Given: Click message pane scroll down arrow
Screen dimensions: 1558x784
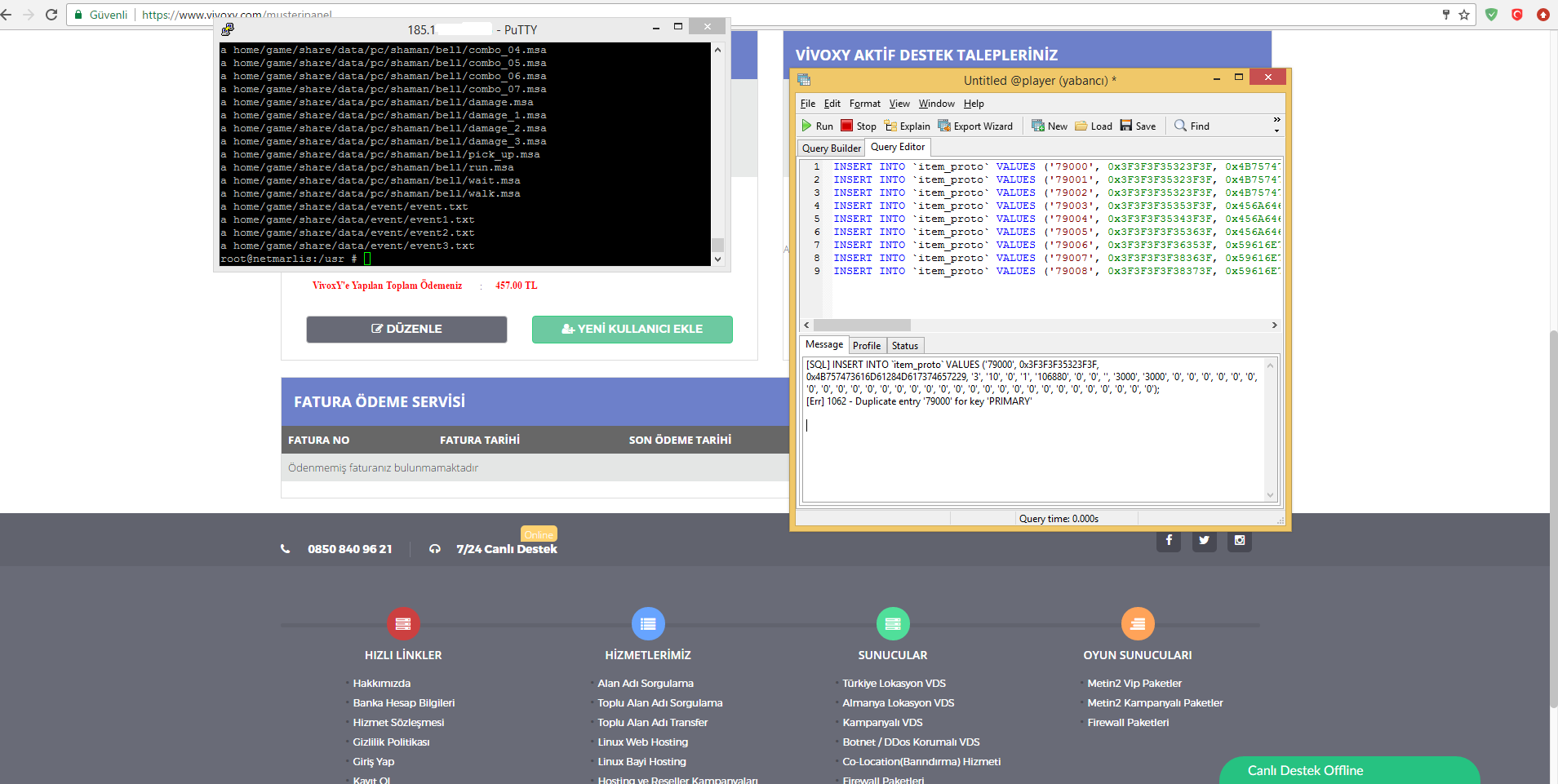Looking at the screenshot, I should pos(1270,494).
